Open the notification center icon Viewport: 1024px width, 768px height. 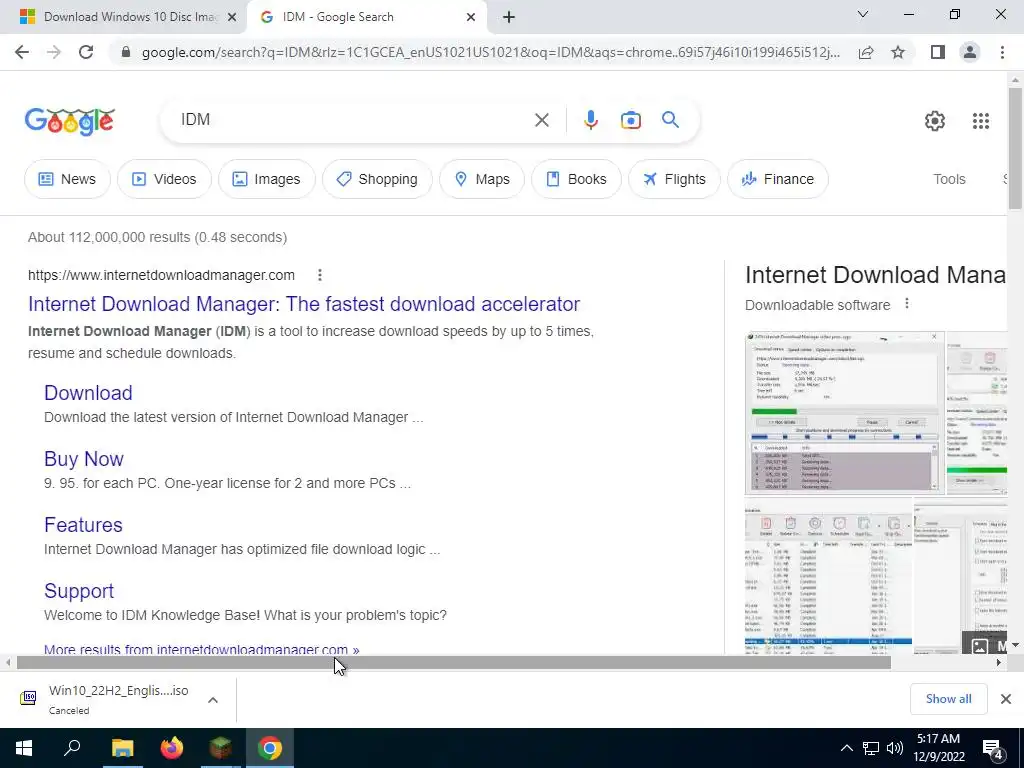[x=993, y=748]
